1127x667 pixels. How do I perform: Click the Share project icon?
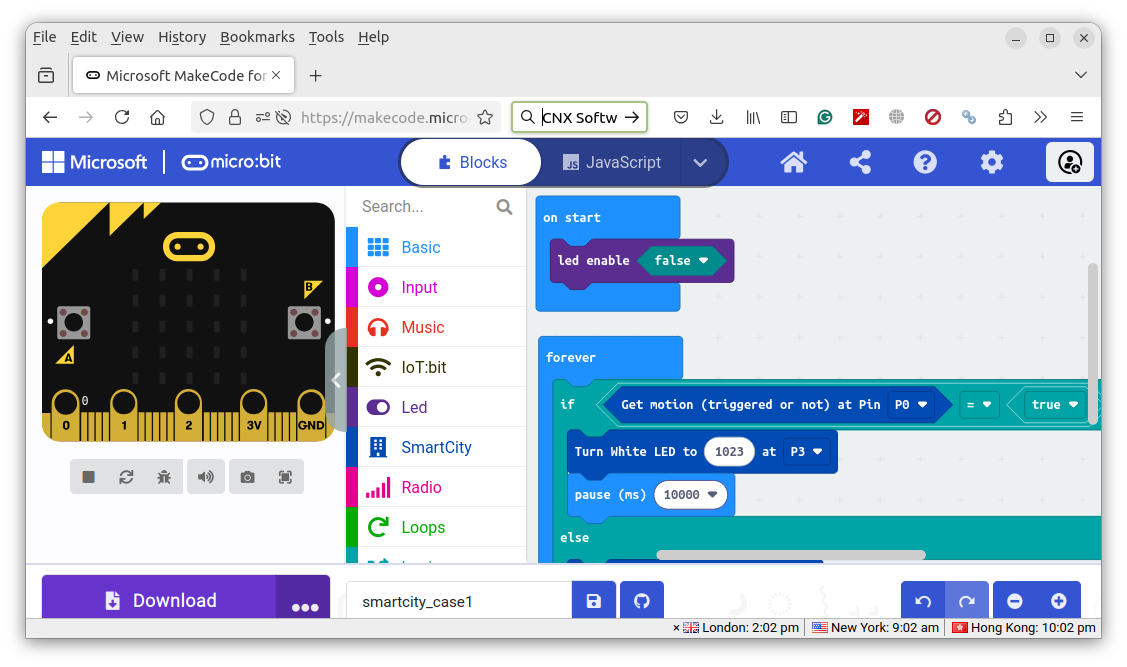[860, 162]
